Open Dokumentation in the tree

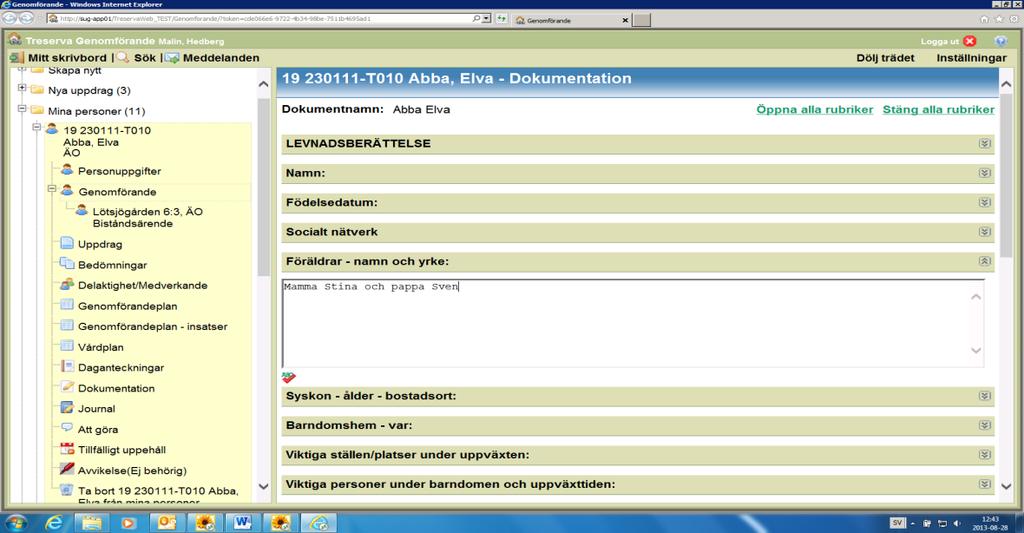[116, 389]
